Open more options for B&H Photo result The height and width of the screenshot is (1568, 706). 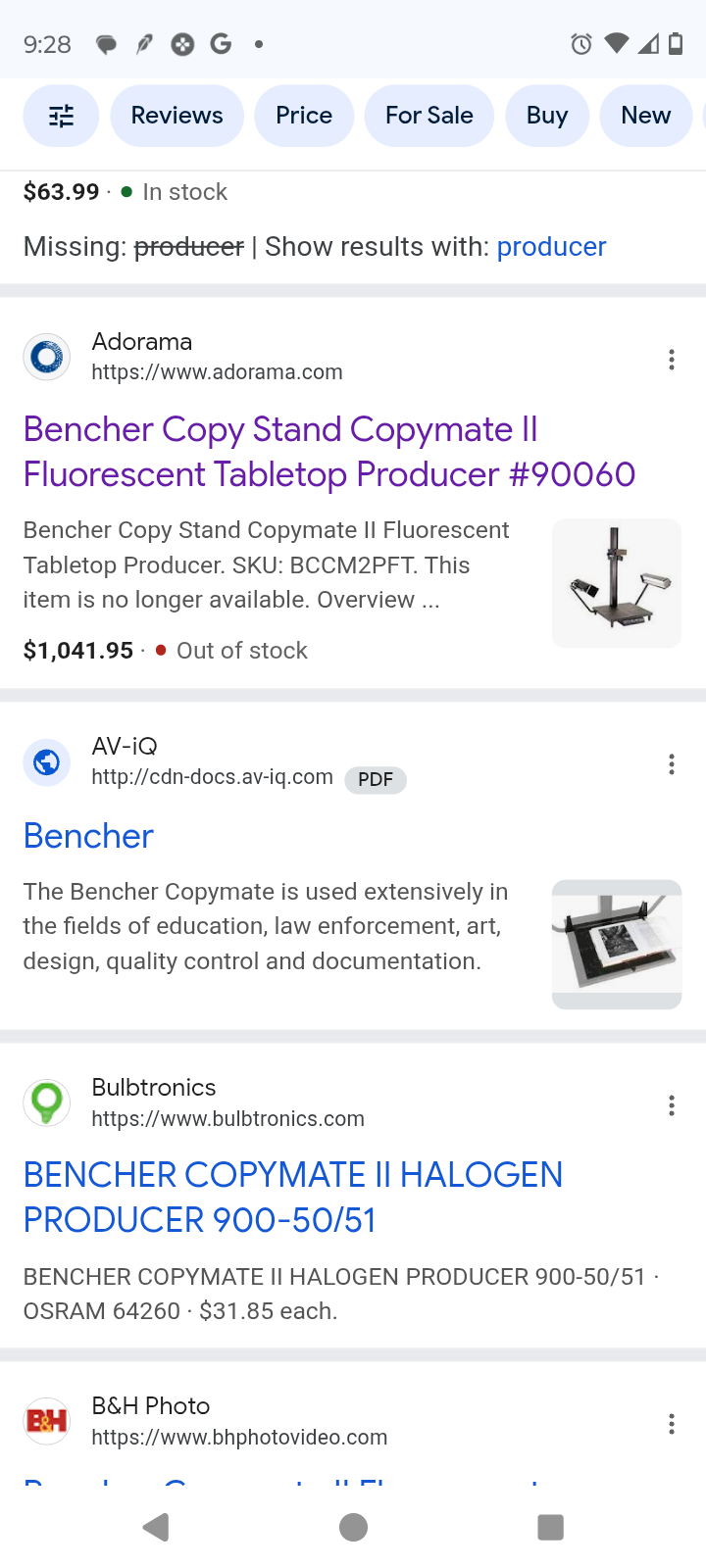pyautogui.click(x=672, y=1424)
